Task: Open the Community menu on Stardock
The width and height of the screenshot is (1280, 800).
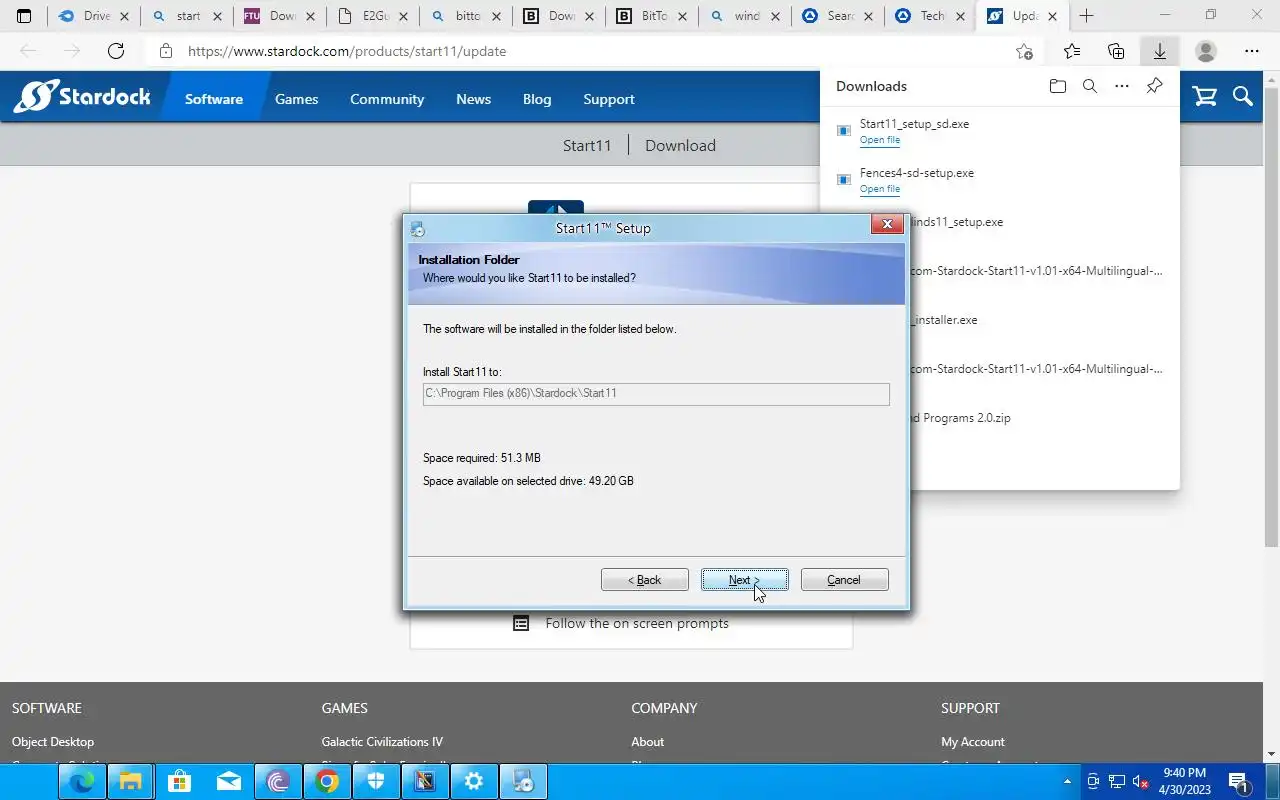Action: [387, 99]
